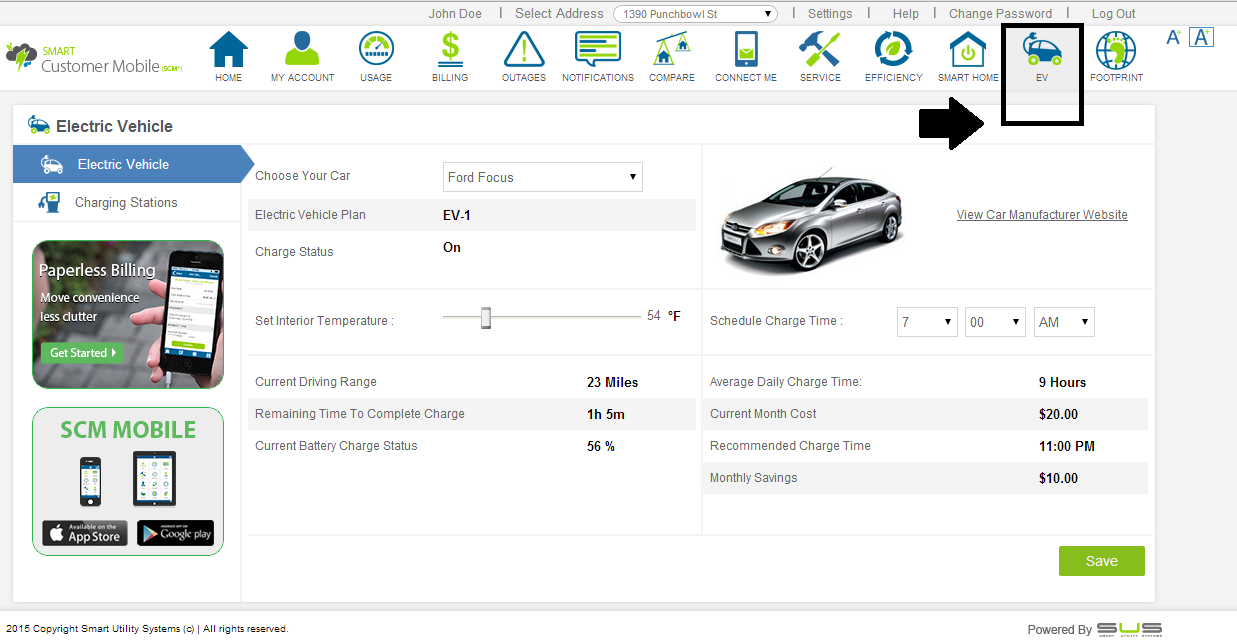Open the AM/PM dropdown
The width and height of the screenshot is (1237, 641).
click(1064, 322)
